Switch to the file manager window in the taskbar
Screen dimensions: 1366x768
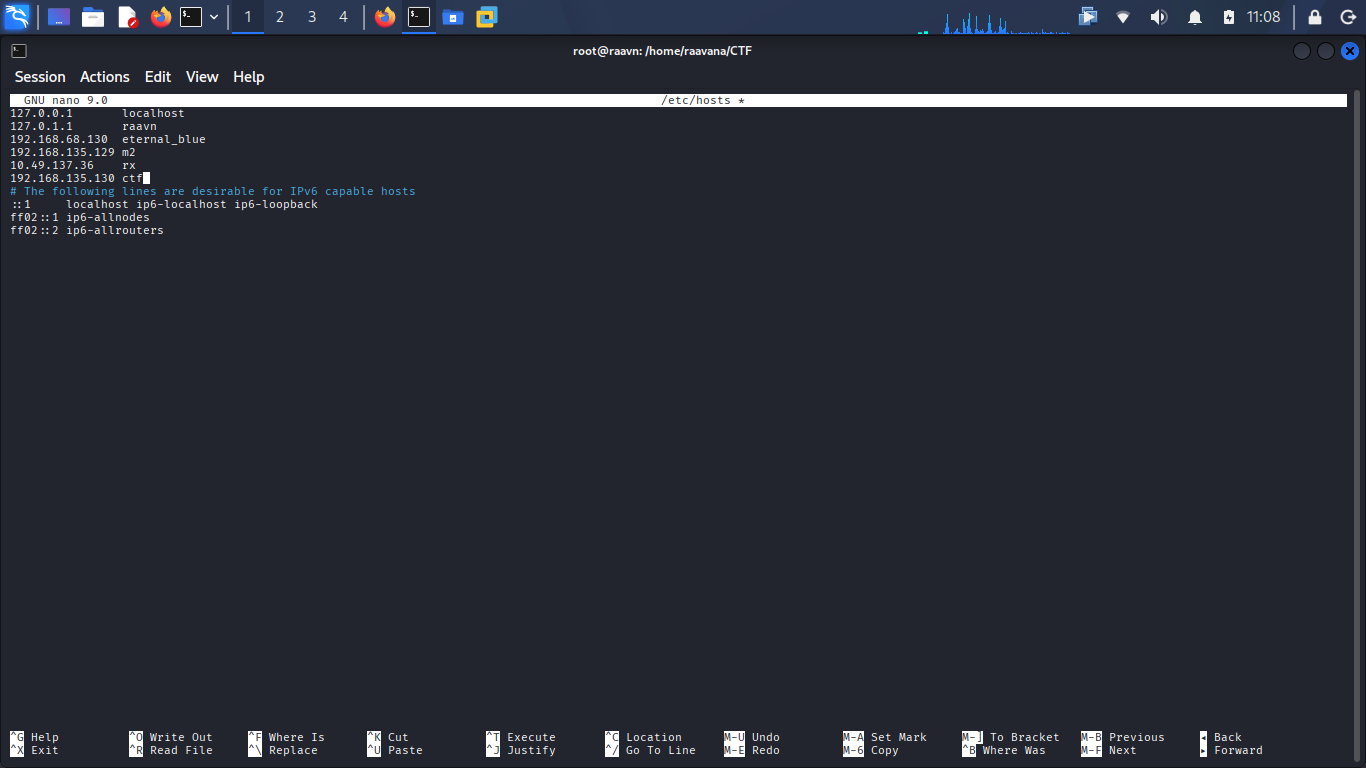[x=453, y=17]
